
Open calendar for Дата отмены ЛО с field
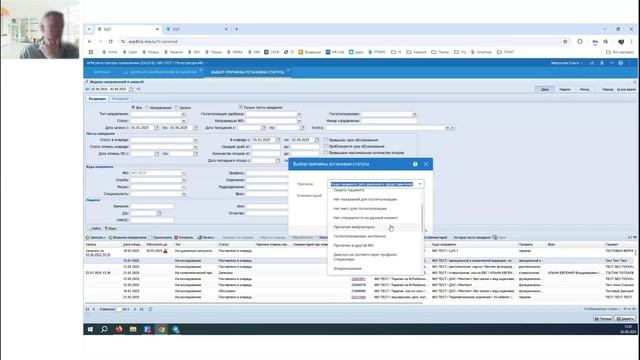pyautogui.click(x=156, y=154)
